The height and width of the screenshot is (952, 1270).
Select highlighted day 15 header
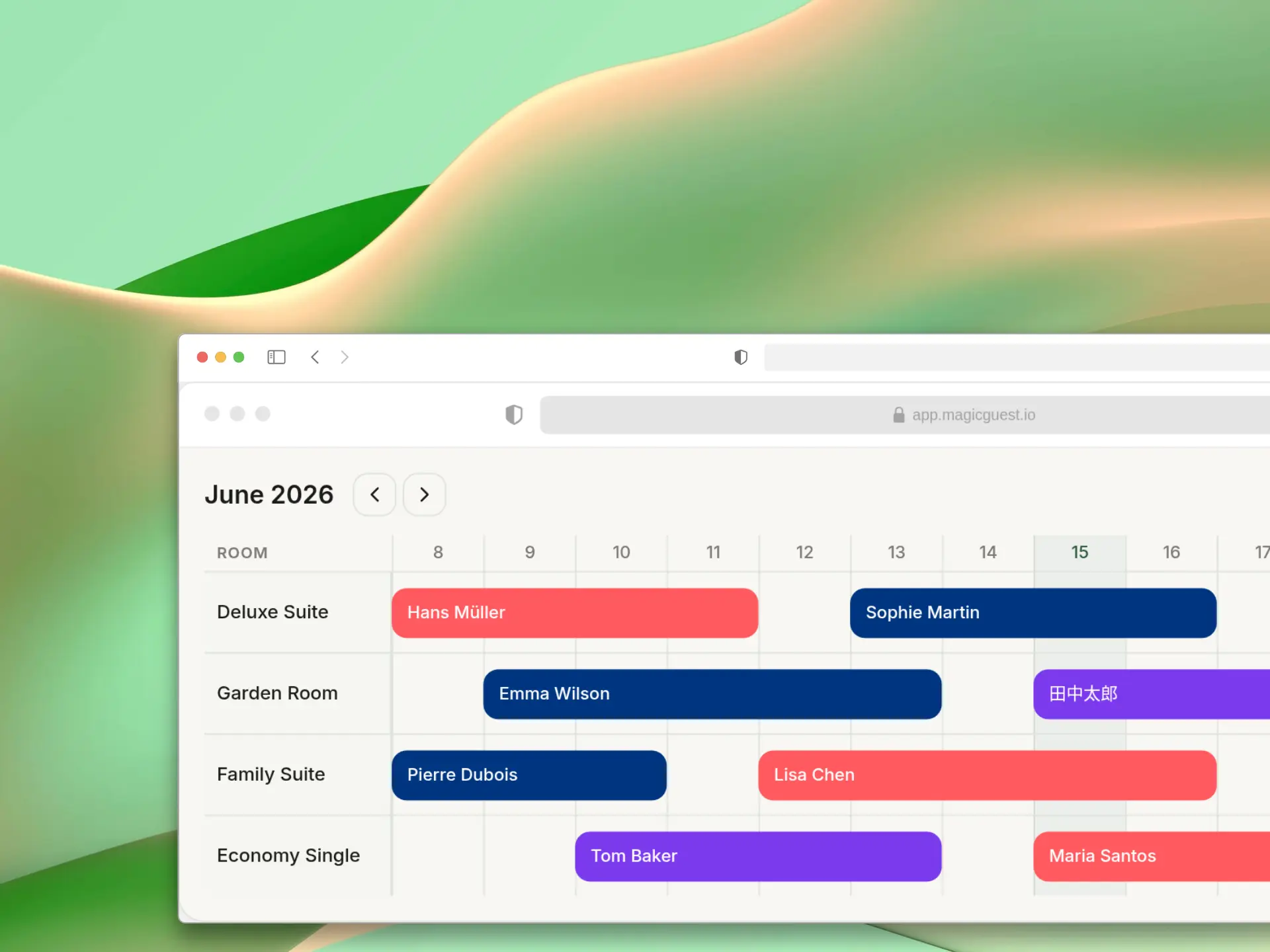tap(1079, 552)
